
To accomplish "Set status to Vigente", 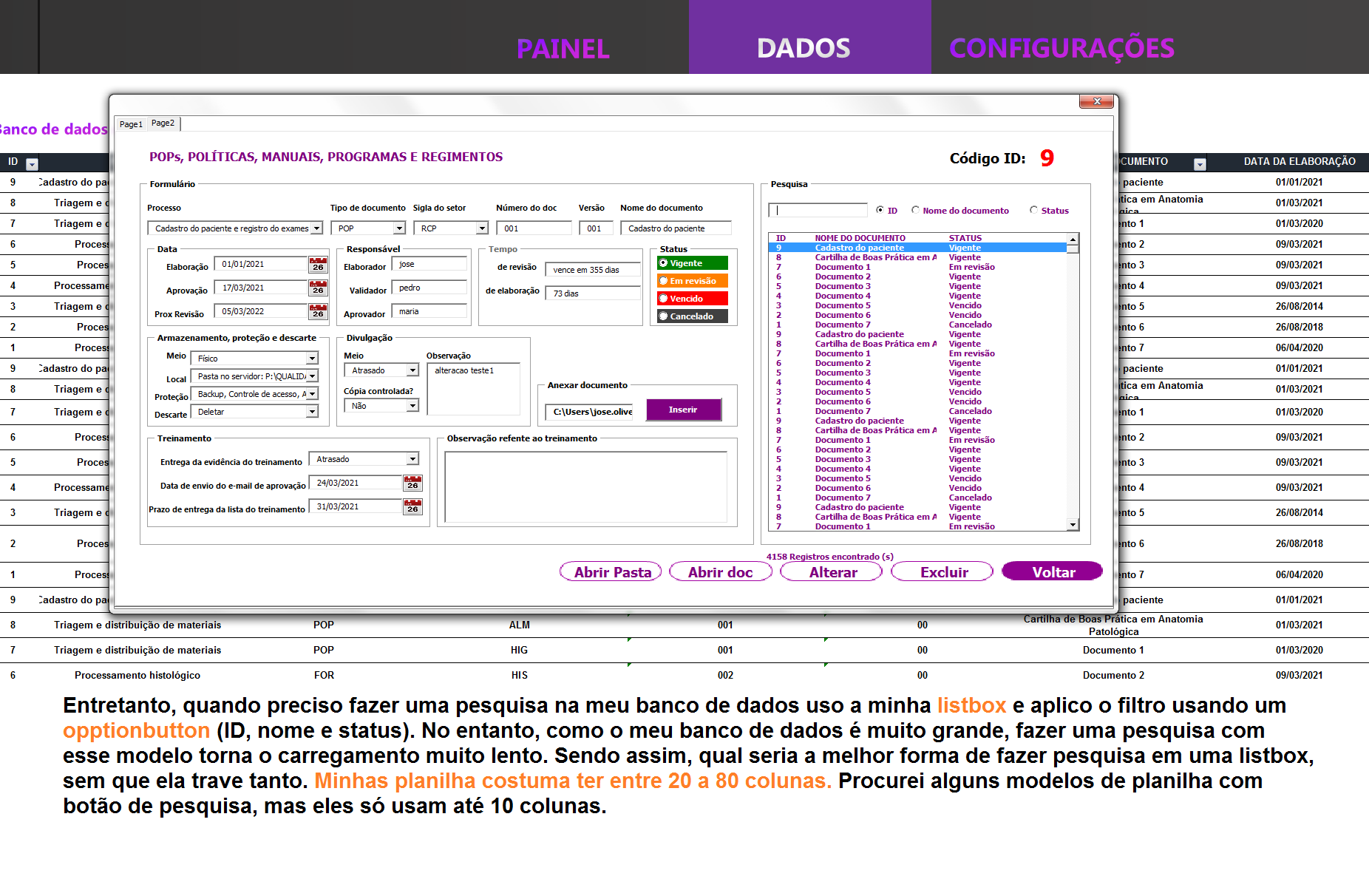I will pos(693,263).
